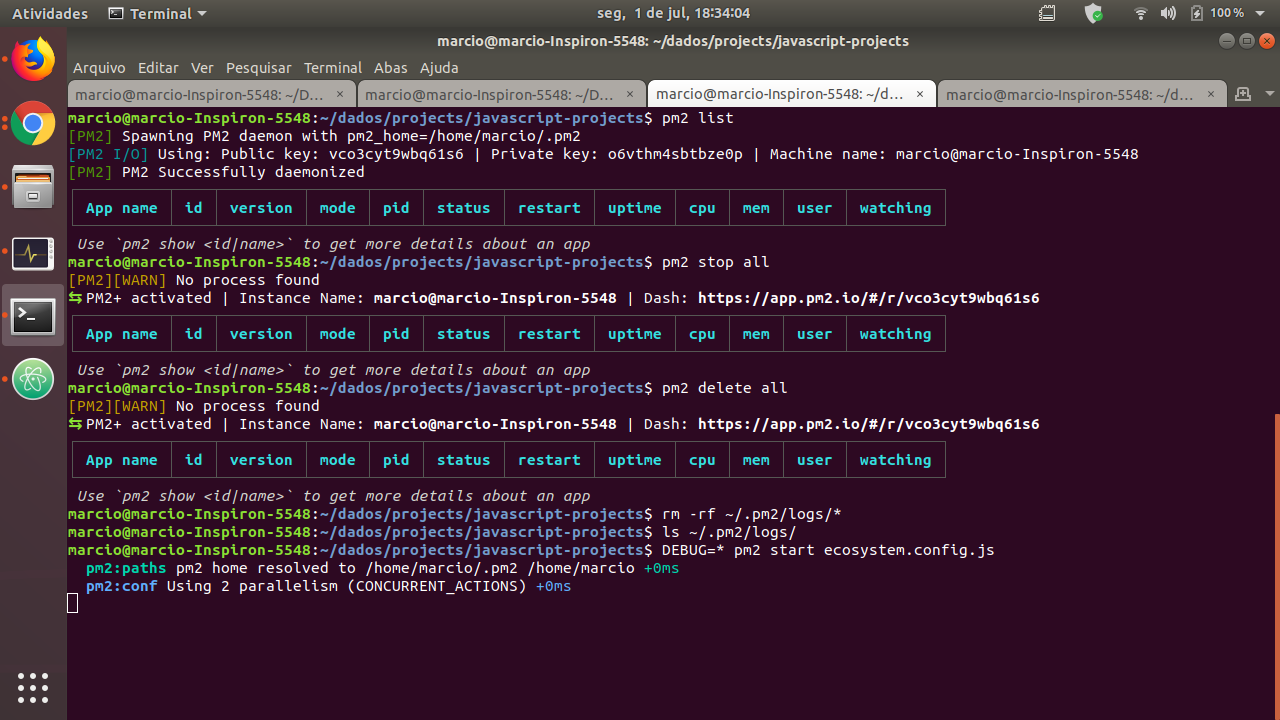Close the fourth terminal tab
The height and width of the screenshot is (720, 1280).
(x=1210, y=95)
